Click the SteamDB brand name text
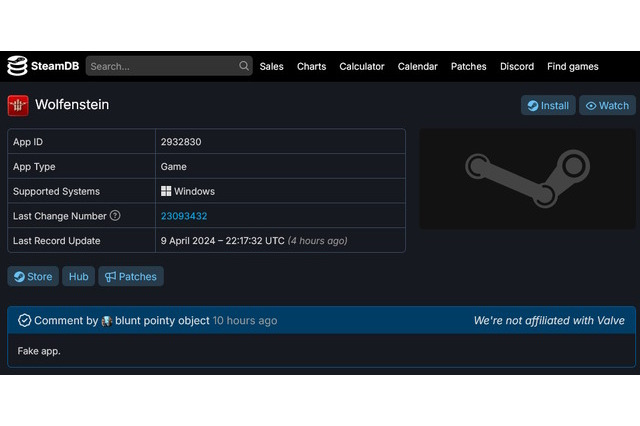Viewport: 640px width, 426px height. click(x=55, y=66)
